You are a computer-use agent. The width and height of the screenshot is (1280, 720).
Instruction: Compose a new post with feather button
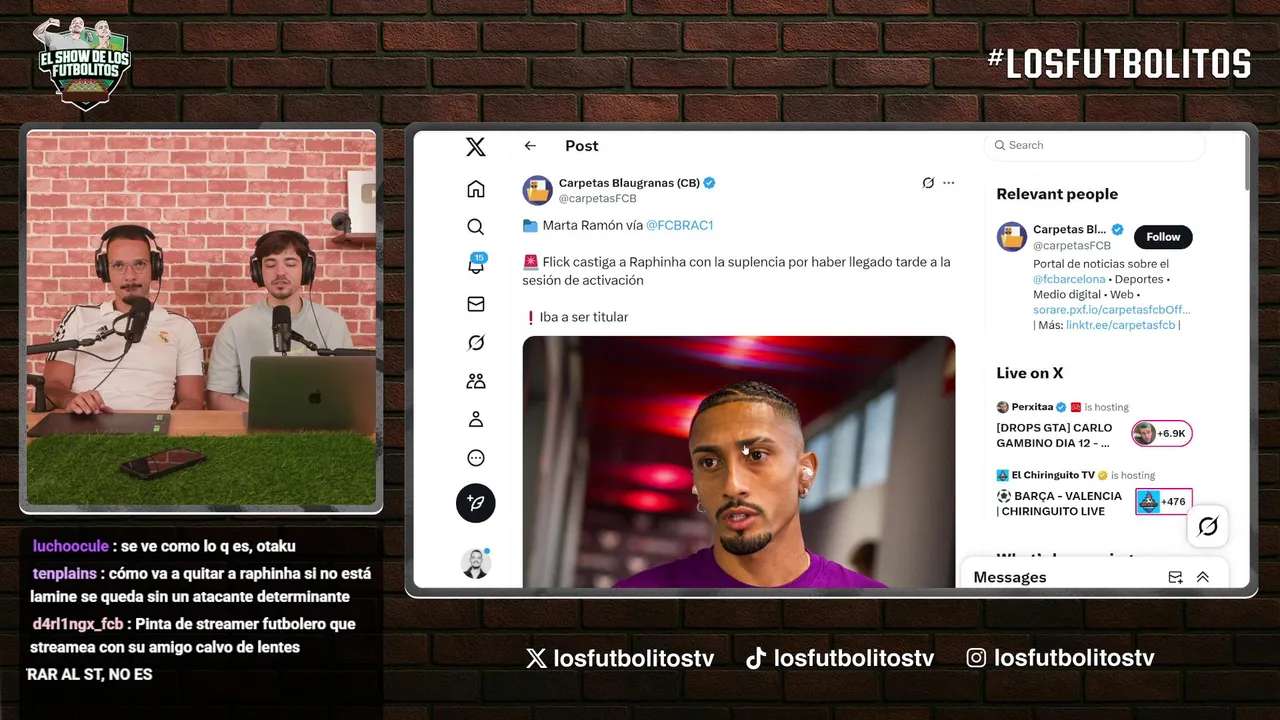[476, 502]
